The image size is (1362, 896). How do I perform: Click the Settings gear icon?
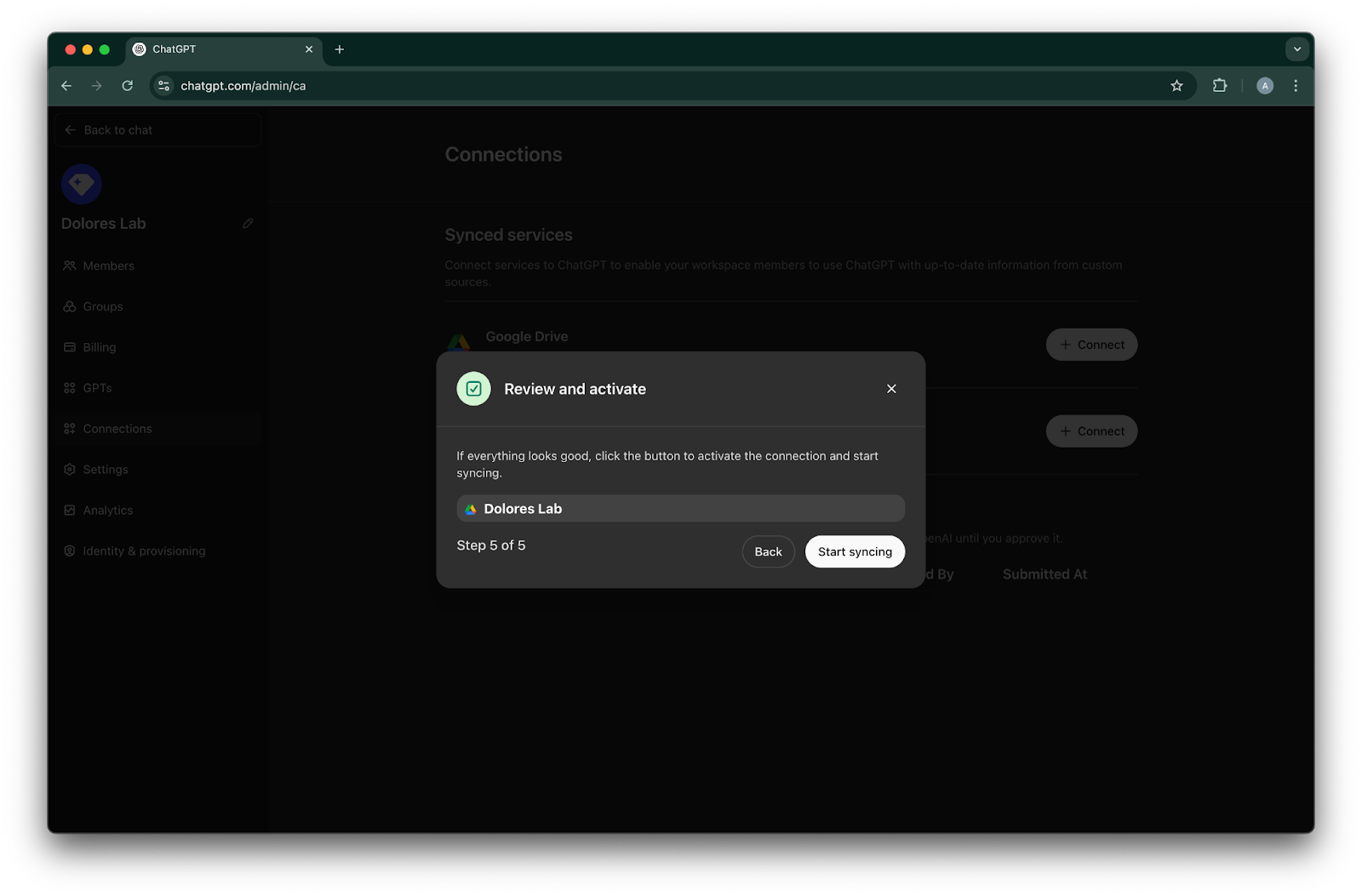70,470
